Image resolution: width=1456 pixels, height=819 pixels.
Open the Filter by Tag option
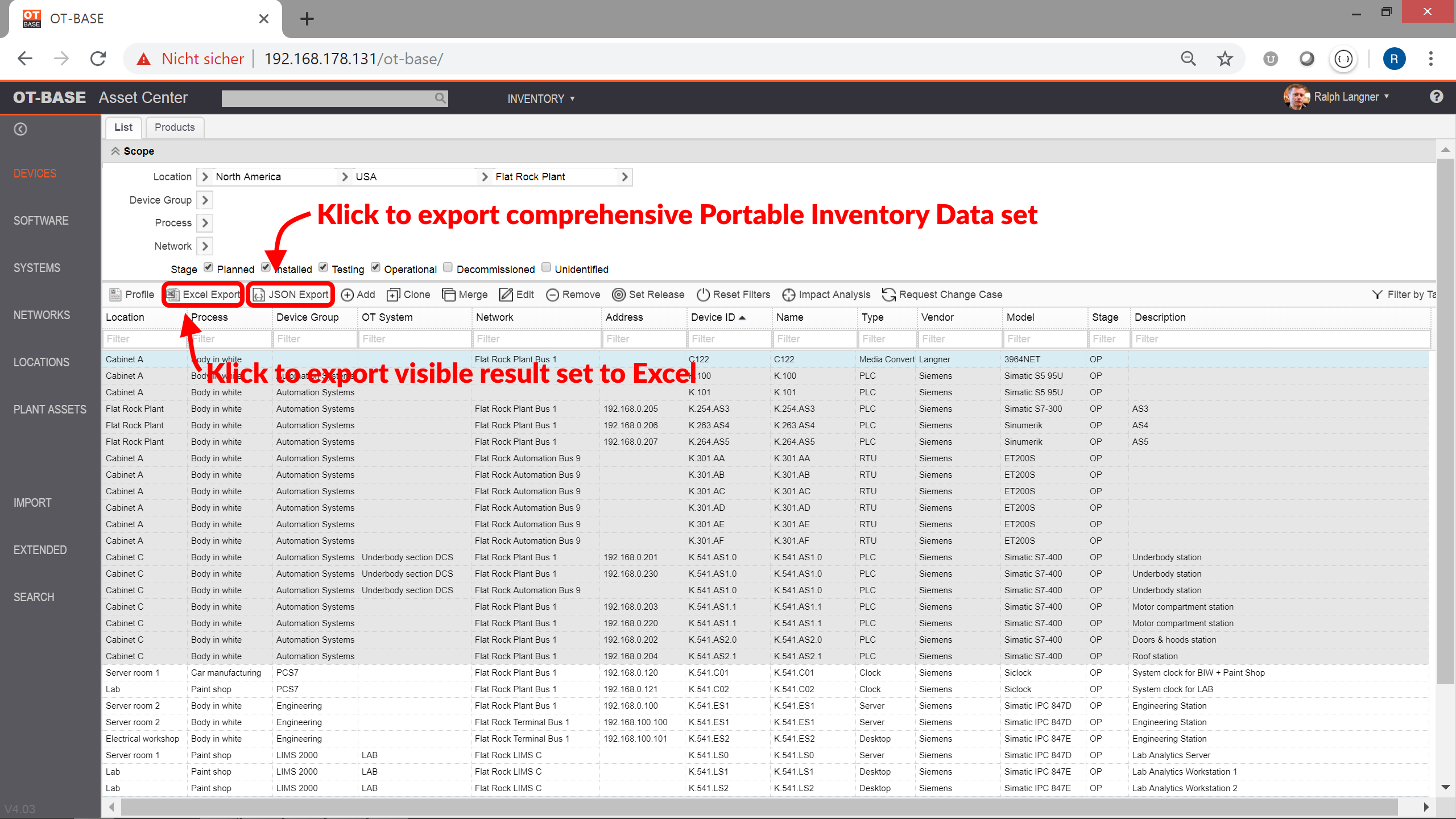point(1404,294)
